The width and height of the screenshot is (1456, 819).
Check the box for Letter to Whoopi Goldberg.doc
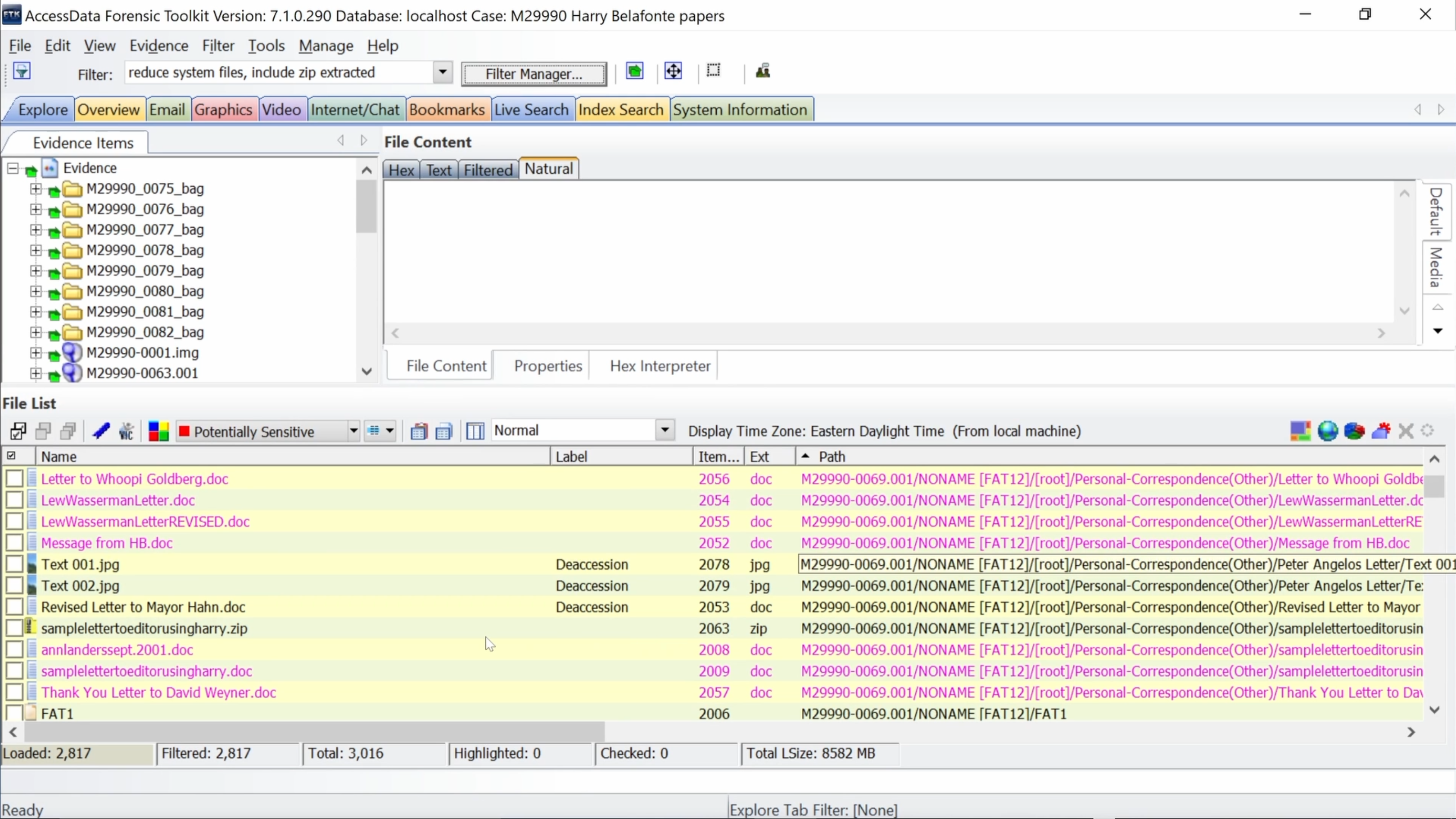point(15,479)
